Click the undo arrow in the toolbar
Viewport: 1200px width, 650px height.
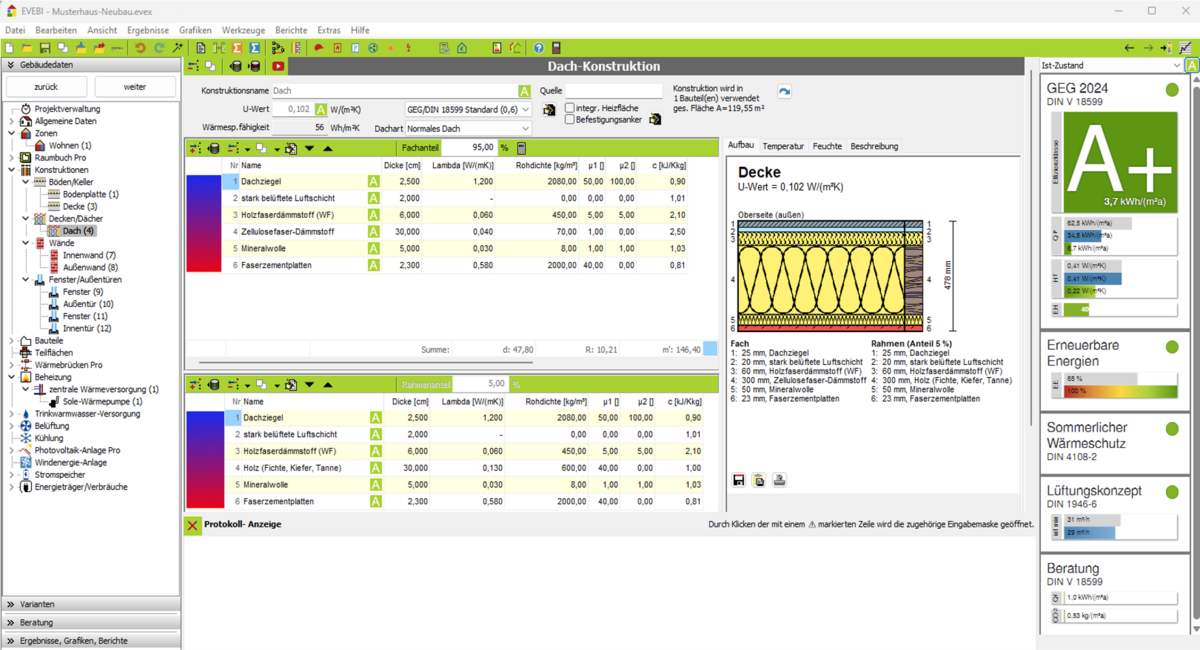[x=141, y=48]
